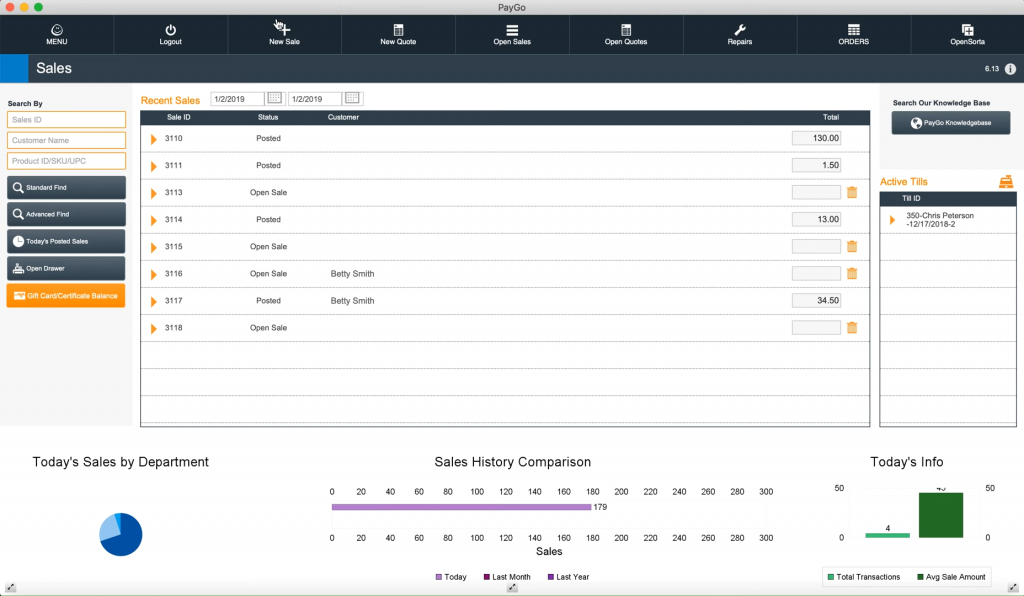Delete open sale 3113 via trash icon
This screenshot has height=596, width=1024.
[x=852, y=192]
